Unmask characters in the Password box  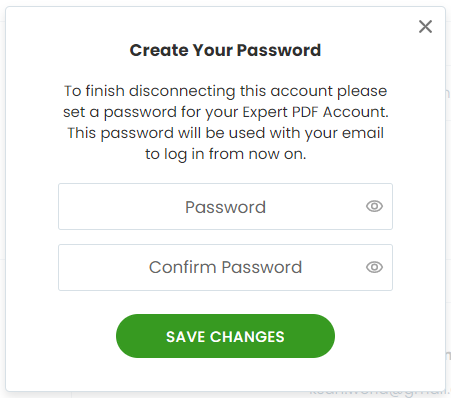(374, 206)
